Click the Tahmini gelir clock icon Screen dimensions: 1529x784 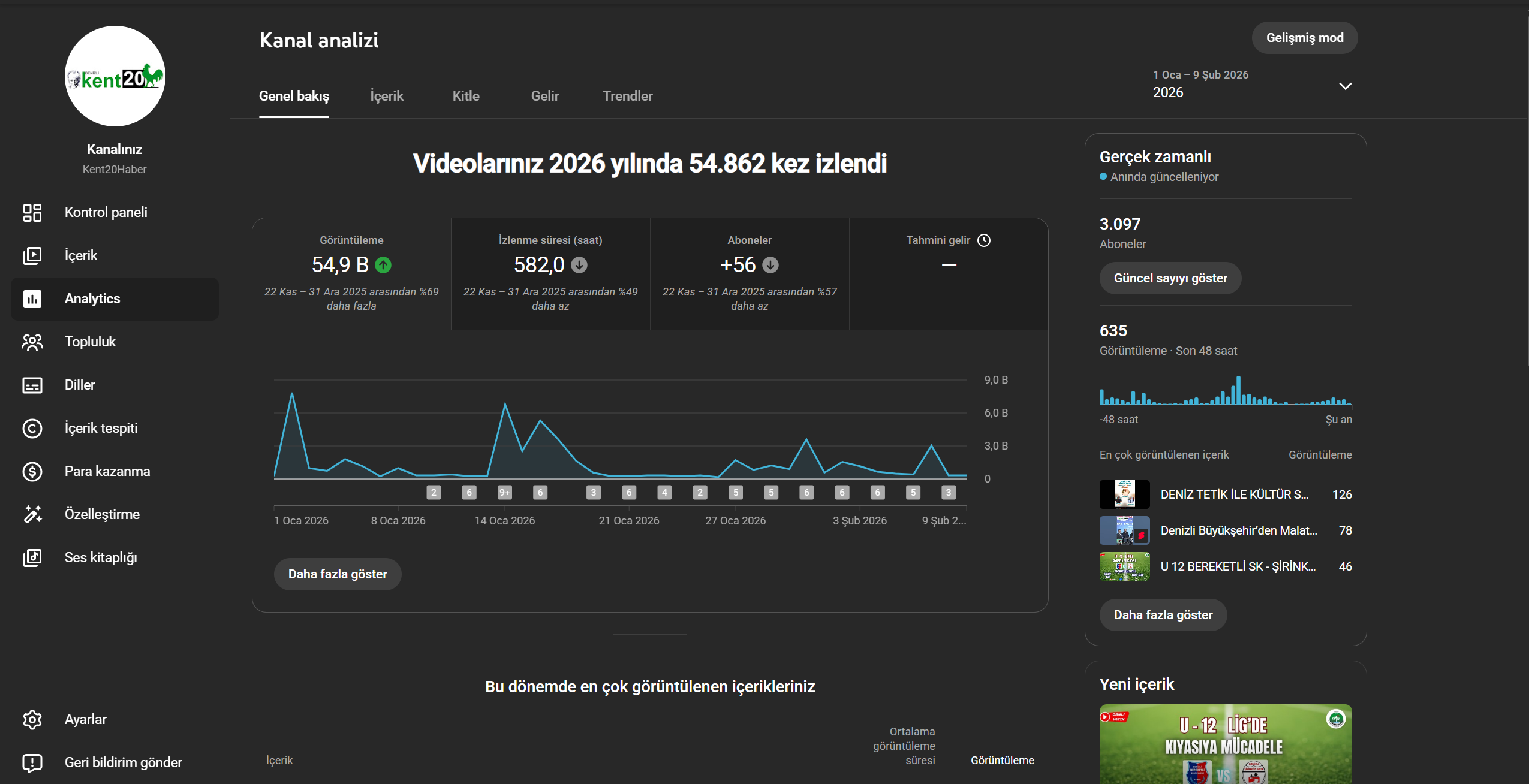tap(984, 240)
